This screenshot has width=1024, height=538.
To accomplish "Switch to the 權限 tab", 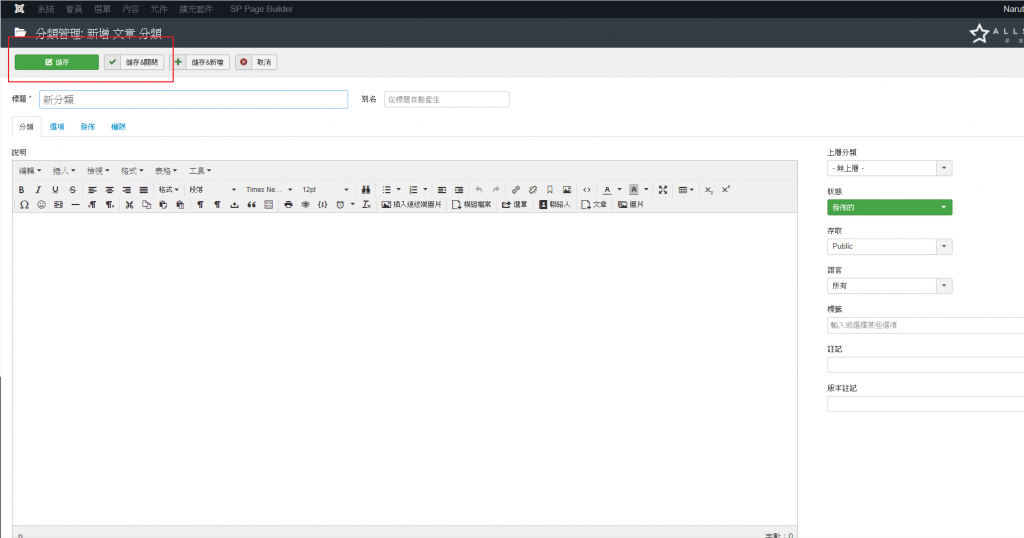I will pyautogui.click(x=118, y=127).
